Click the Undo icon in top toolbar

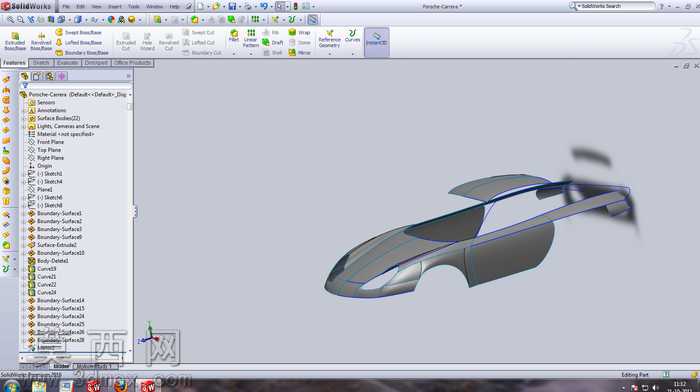tap(264, 6)
